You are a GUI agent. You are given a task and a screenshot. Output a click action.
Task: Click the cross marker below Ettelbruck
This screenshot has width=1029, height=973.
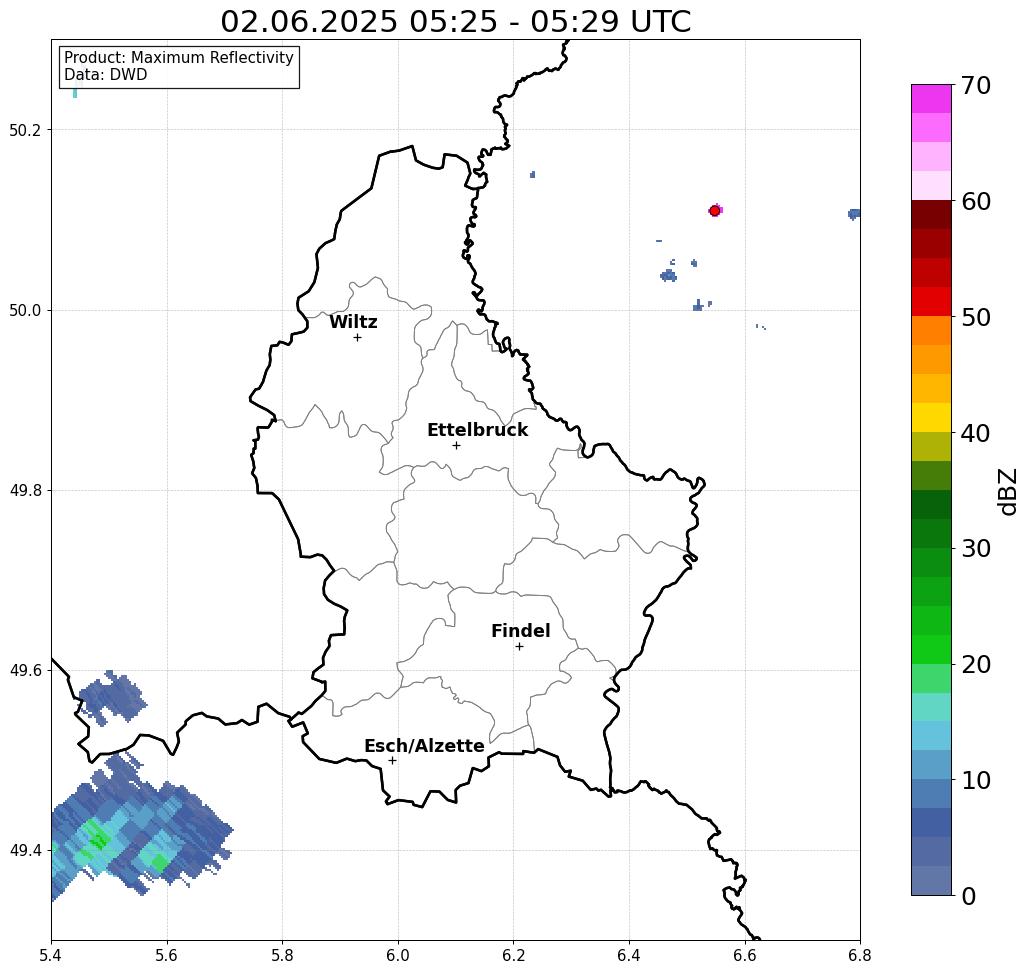pos(456,445)
